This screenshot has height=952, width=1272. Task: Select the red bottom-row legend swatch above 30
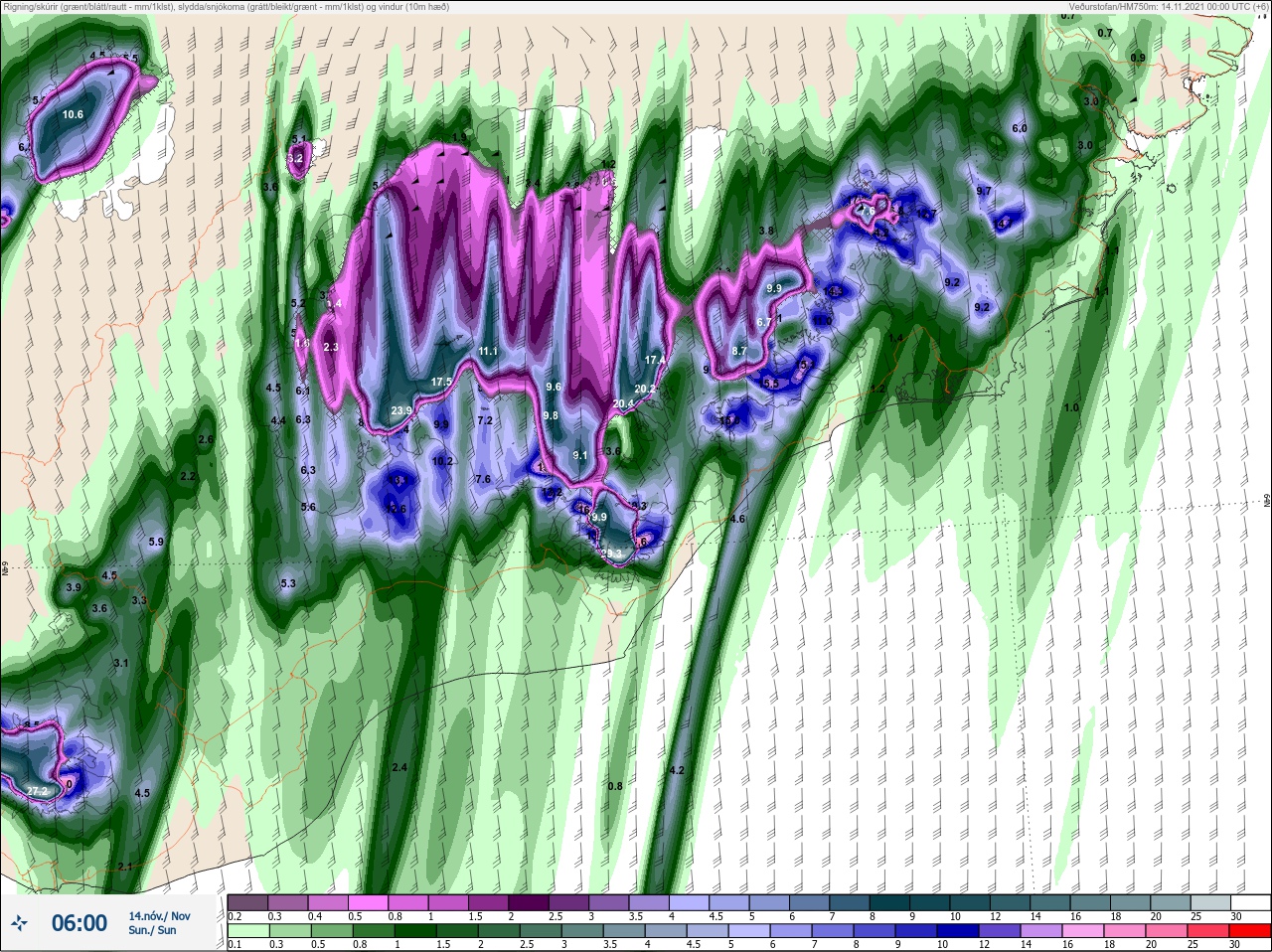click(1251, 931)
